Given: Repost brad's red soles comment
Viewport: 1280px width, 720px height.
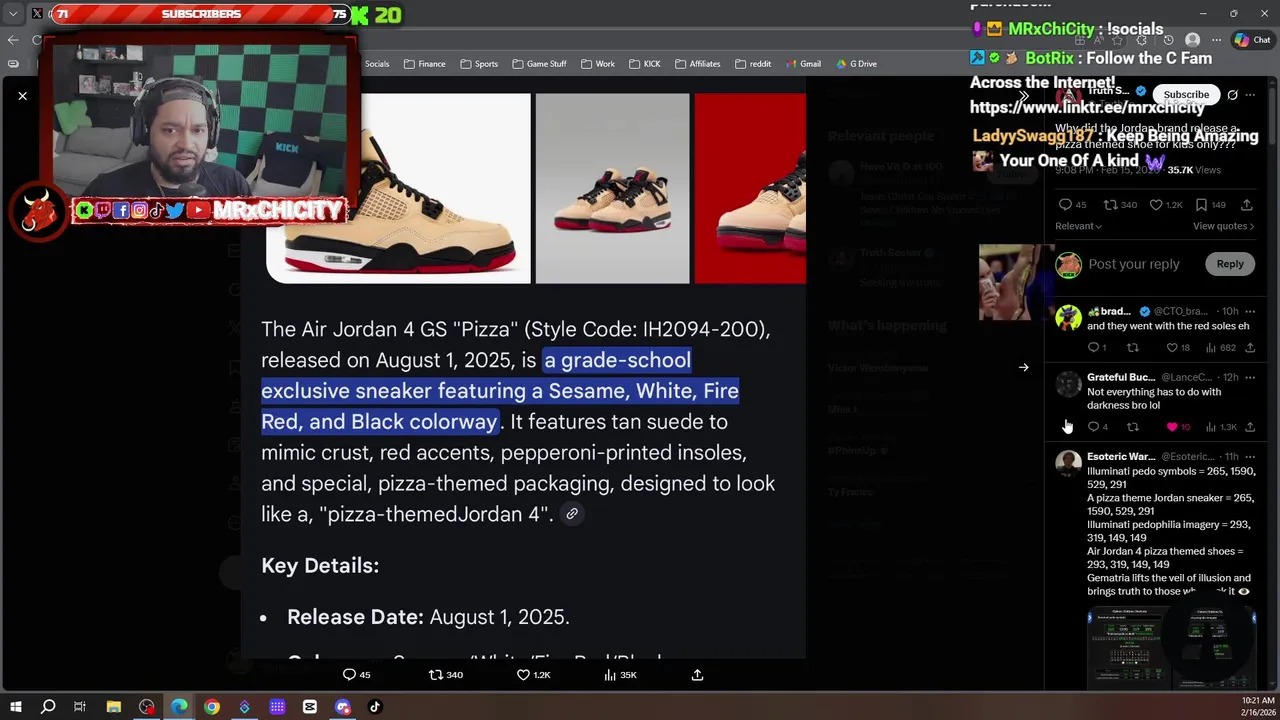Looking at the screenshot, I should click(x=1133, y=348).
